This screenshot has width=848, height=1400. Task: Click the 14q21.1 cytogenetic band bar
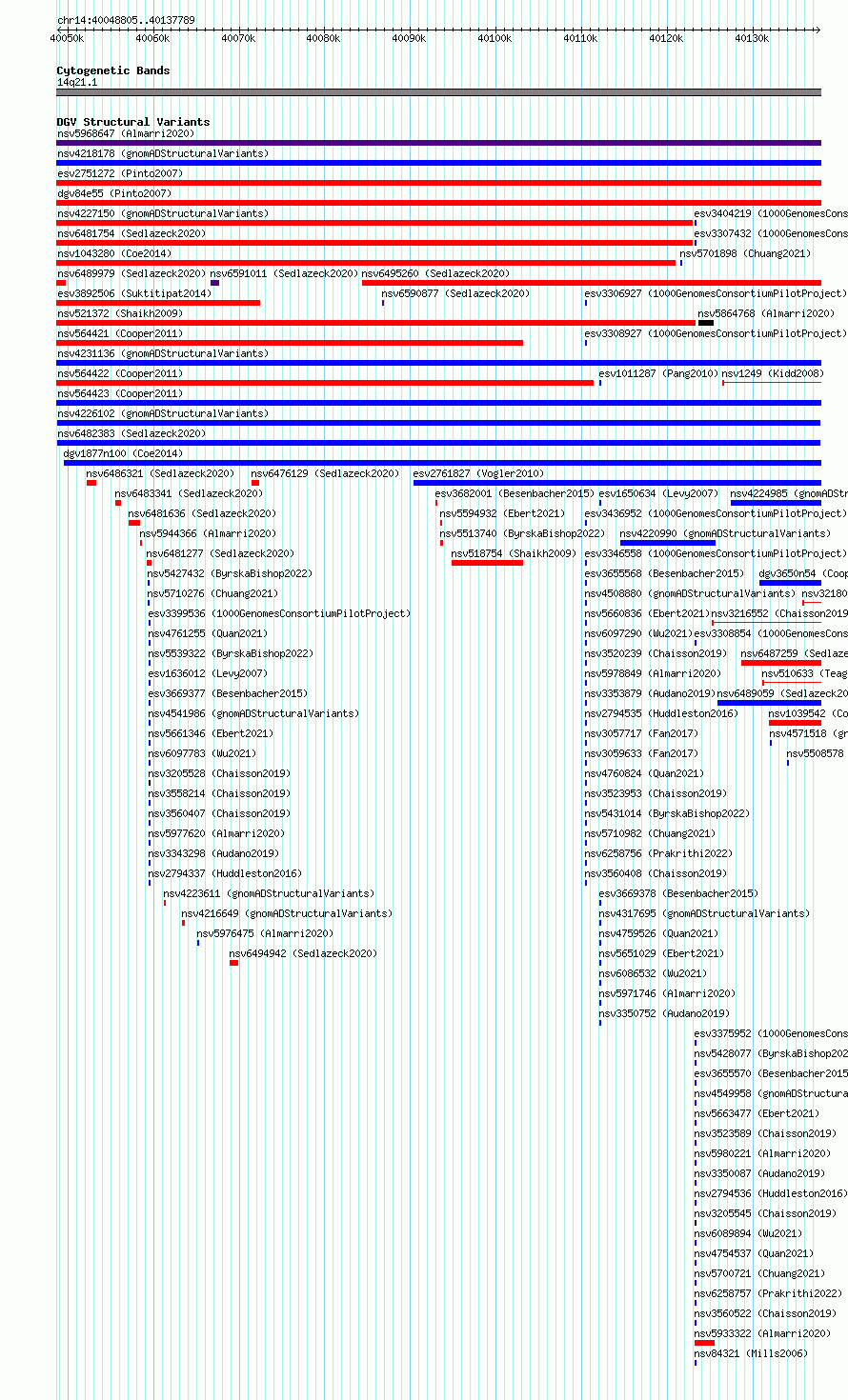pyautogui.click(x=438, y=92)
